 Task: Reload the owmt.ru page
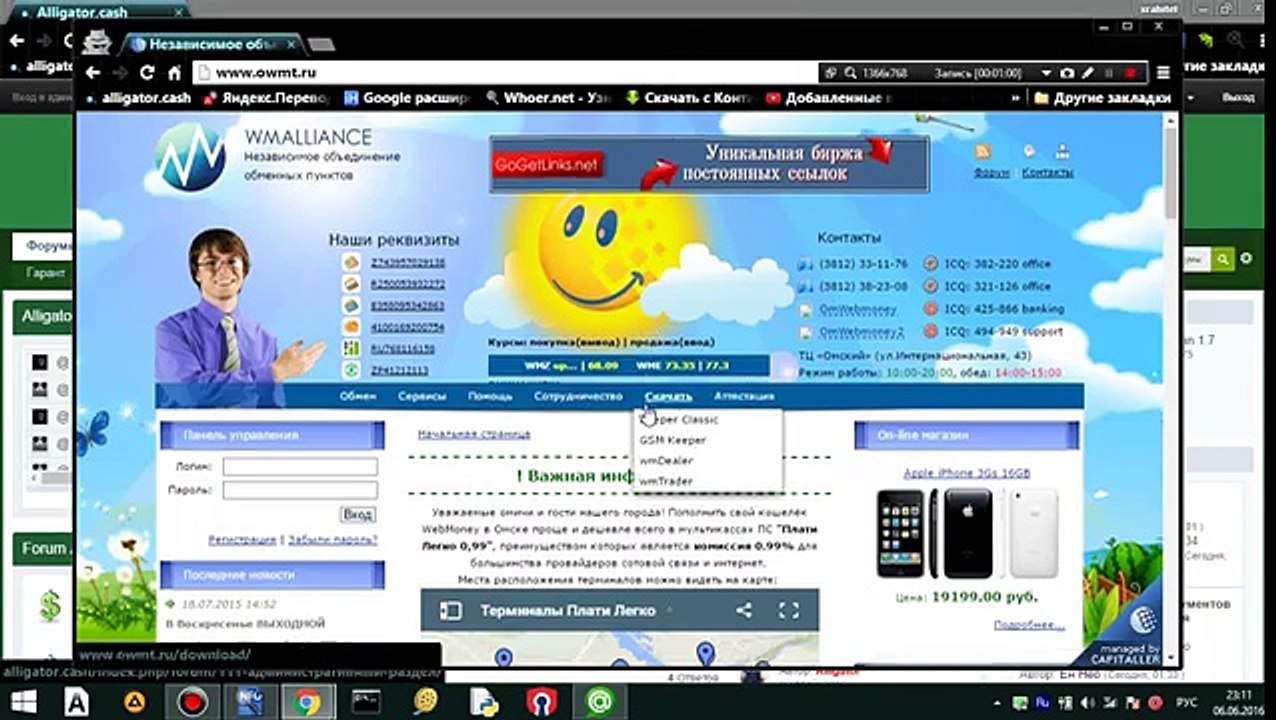click(147, 73)
